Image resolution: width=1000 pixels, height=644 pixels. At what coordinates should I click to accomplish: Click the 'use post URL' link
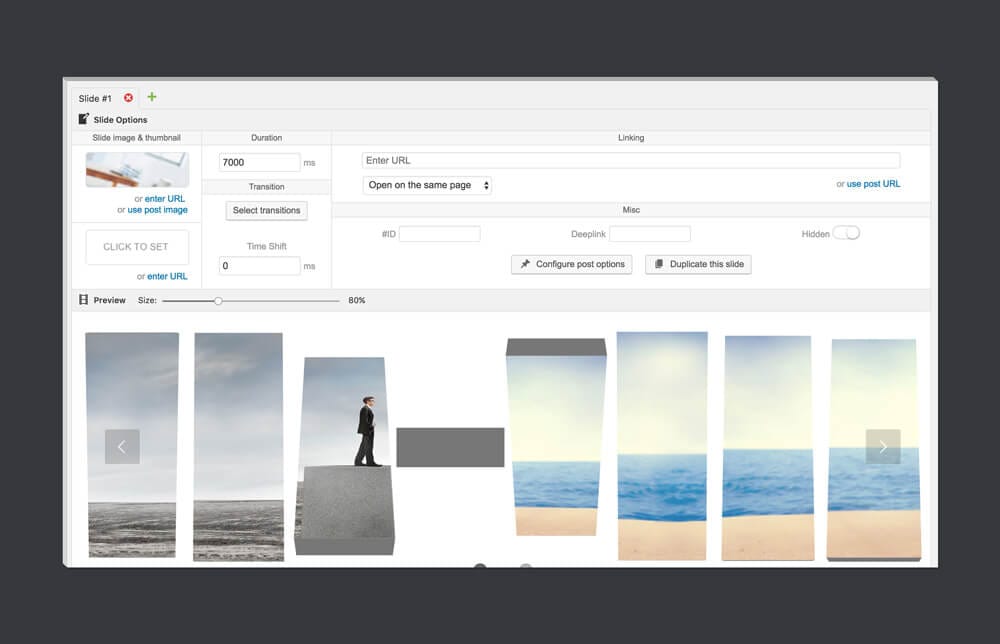click(x=873, y=184)
